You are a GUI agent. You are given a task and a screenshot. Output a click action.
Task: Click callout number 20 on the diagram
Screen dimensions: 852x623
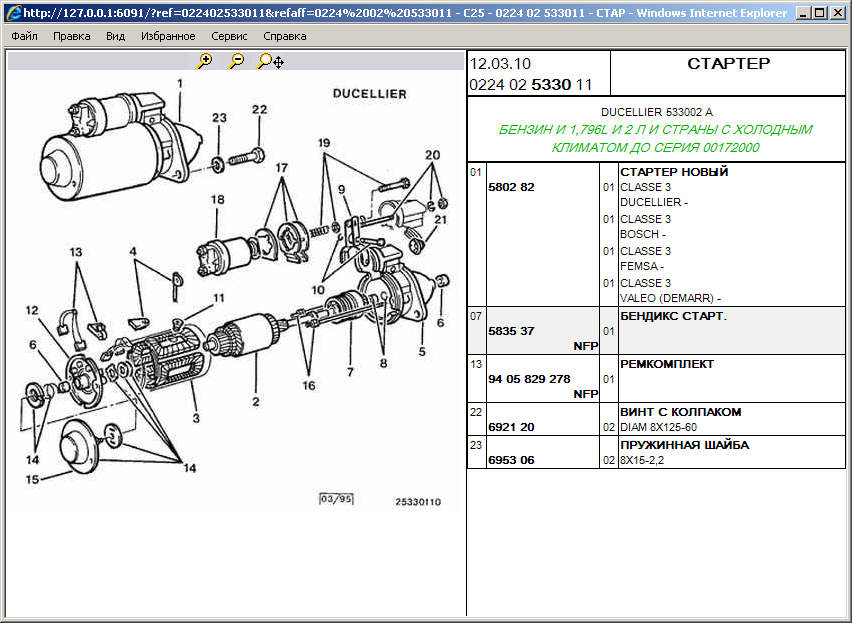pyautogui.click(x=433, y=155)
